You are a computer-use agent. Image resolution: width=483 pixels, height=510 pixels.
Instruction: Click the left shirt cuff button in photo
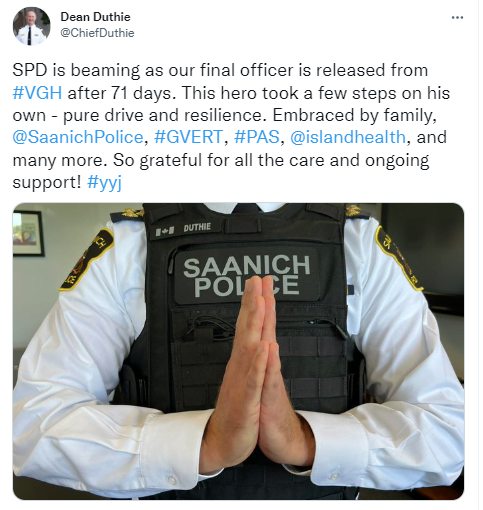point(172,480)
